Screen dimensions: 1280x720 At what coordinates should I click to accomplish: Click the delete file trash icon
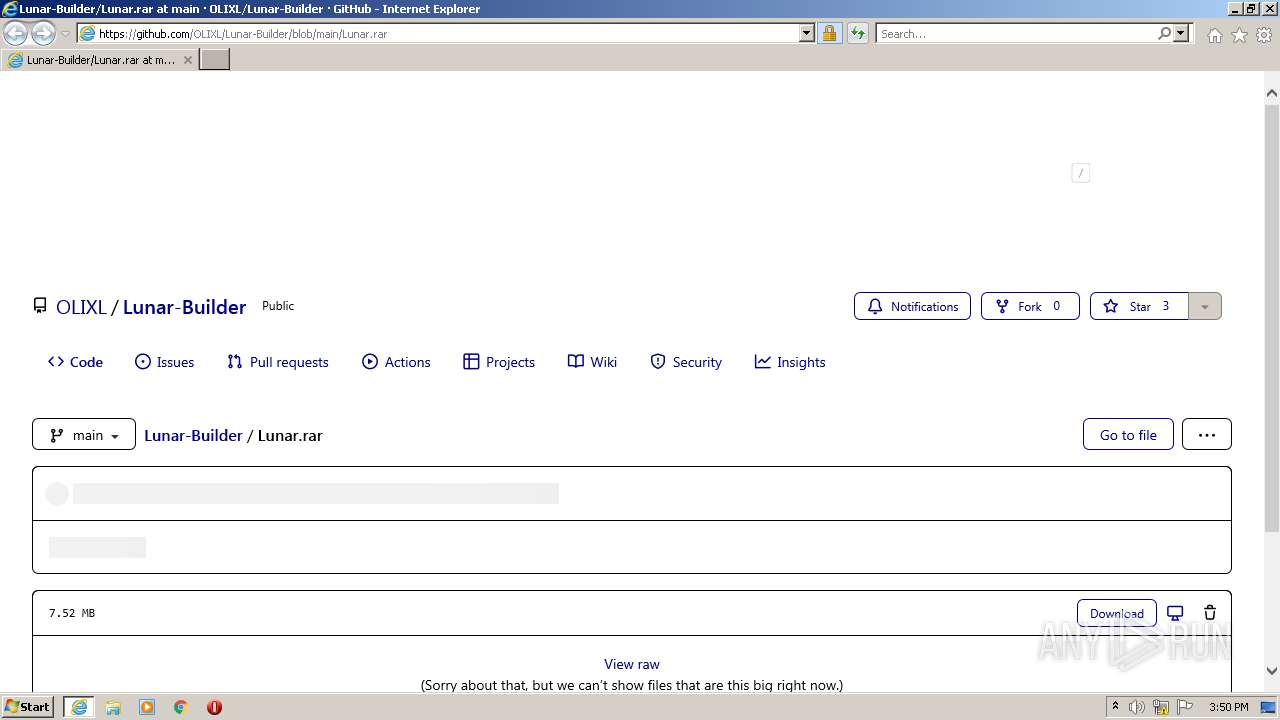pos(1210,613)
